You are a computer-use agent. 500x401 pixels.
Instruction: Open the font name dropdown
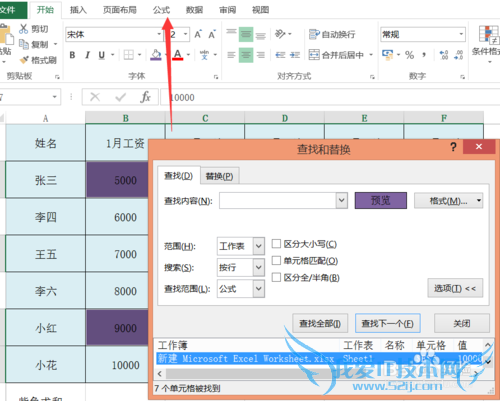(x=159, y=34)
